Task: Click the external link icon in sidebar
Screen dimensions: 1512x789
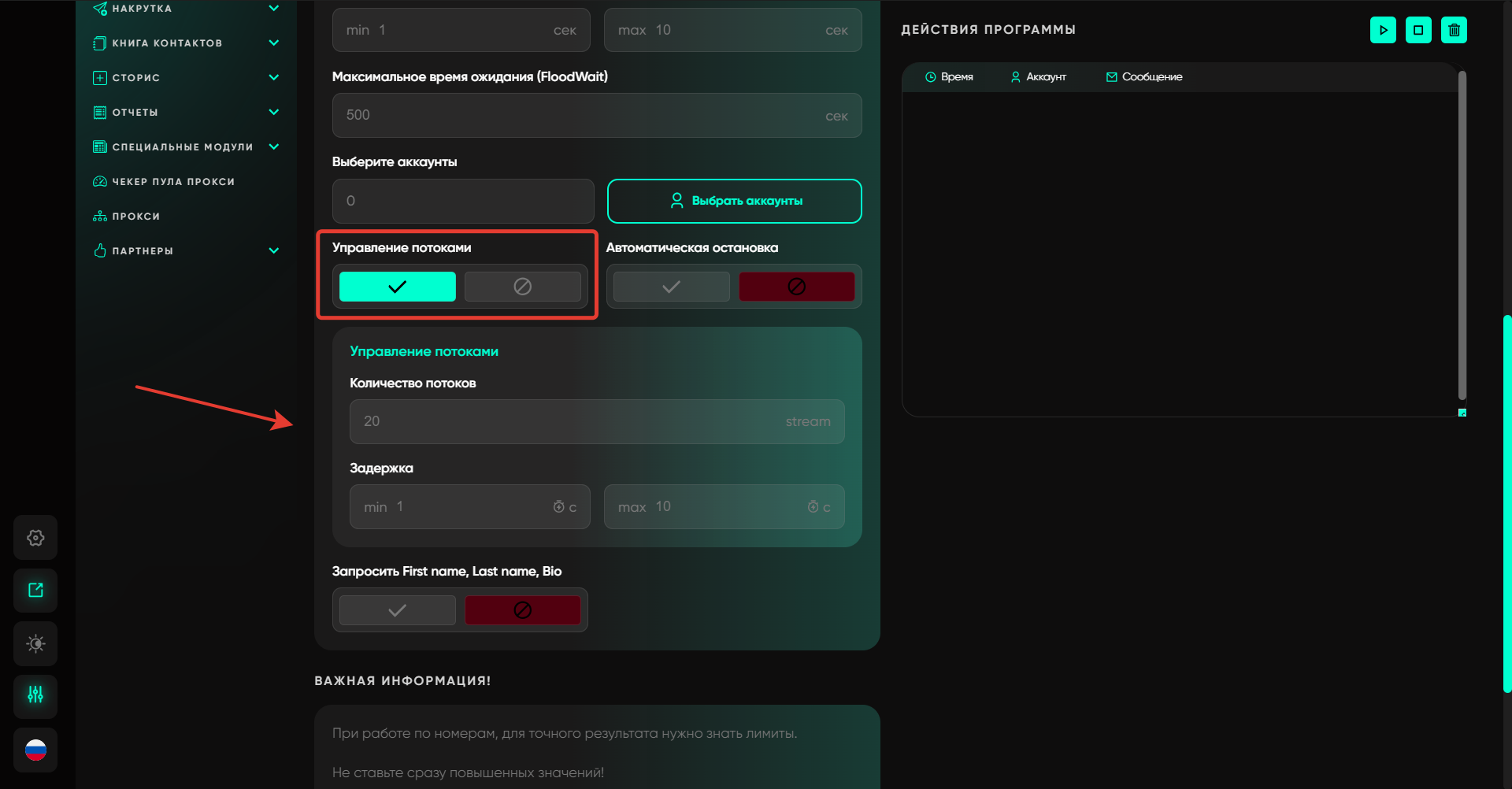Action: click(x=35, y=591)
